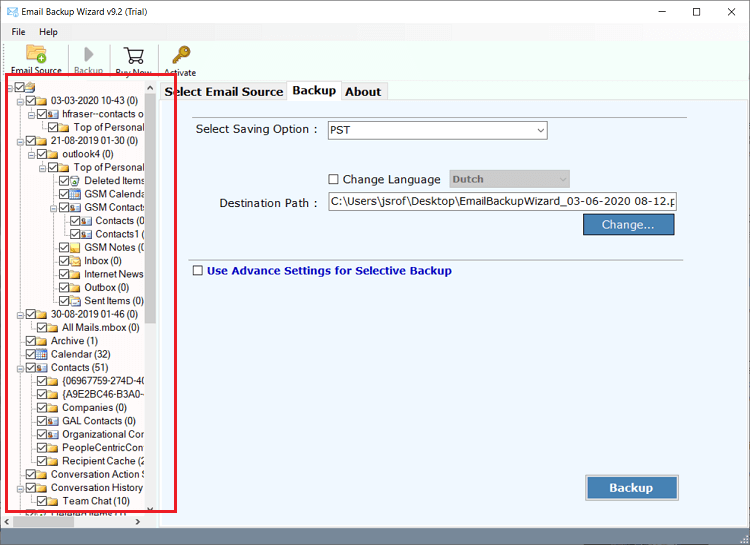
Task: Click the horizontal scrollbar right arrow
Action: pyautogui.click(x=138, y=522)
